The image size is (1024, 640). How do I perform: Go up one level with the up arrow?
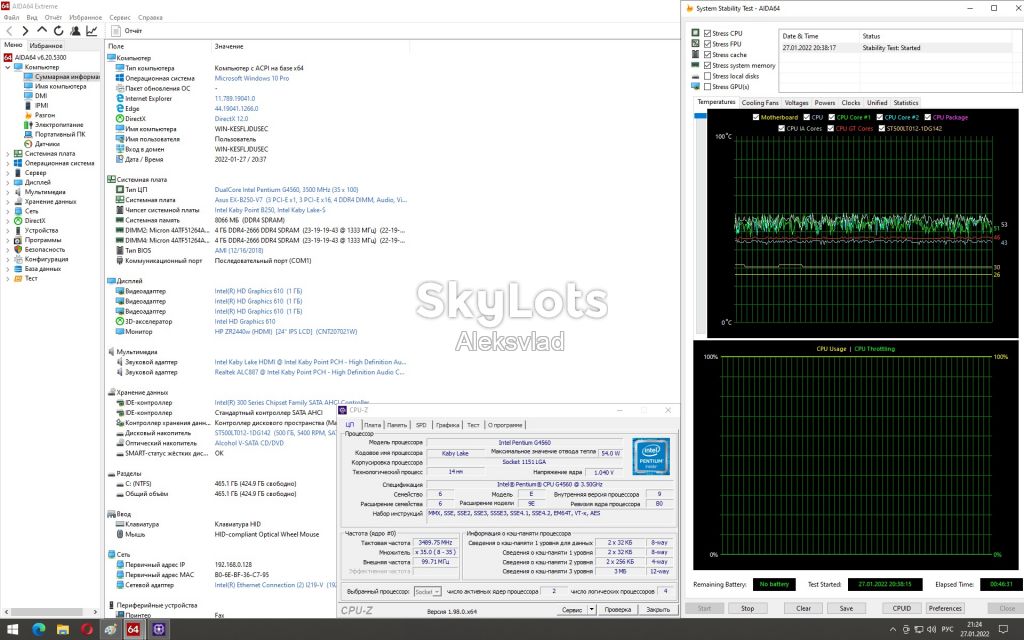(x=42, y=31)
